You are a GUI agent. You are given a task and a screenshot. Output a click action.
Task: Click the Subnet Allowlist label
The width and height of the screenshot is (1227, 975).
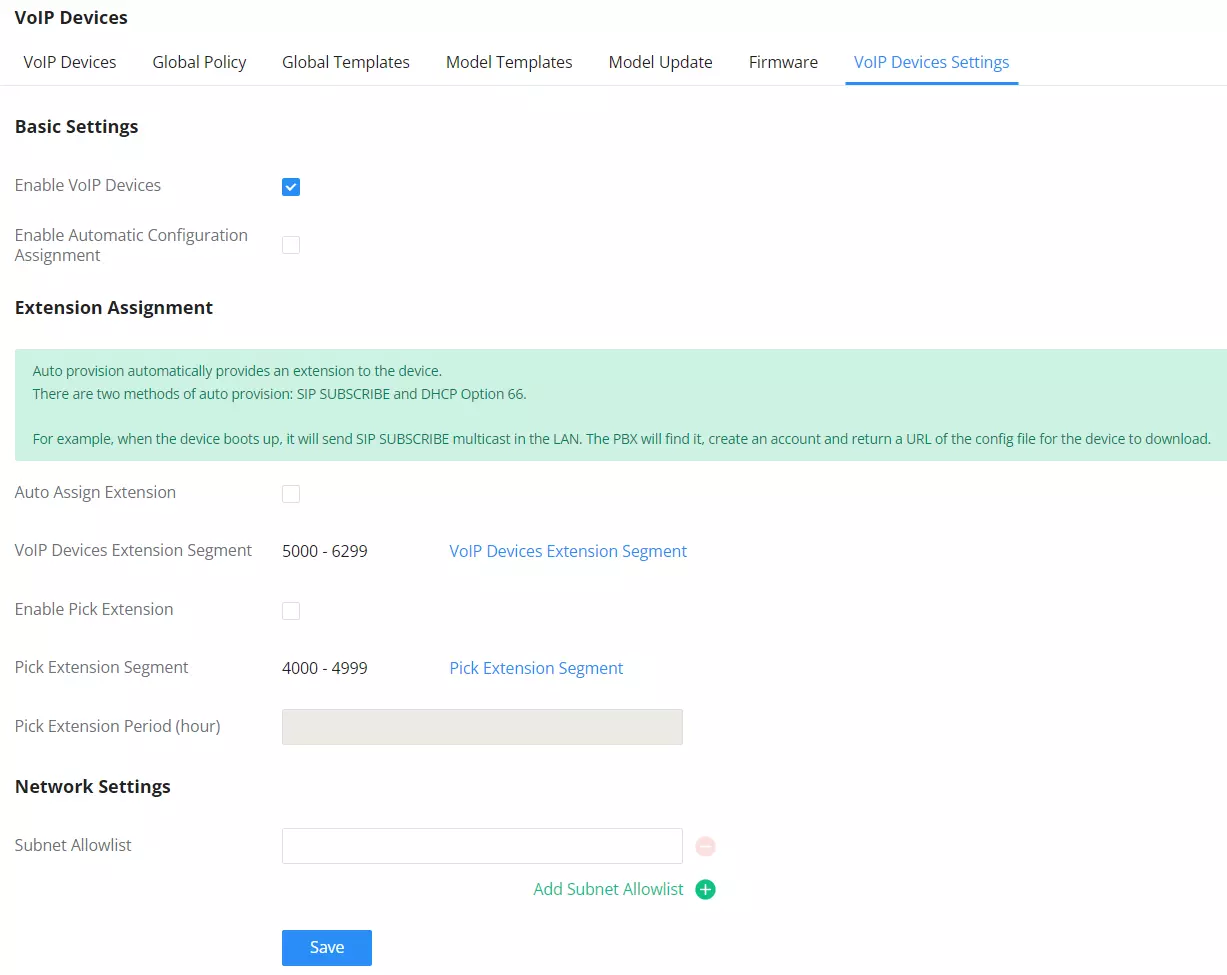[73, 845]
